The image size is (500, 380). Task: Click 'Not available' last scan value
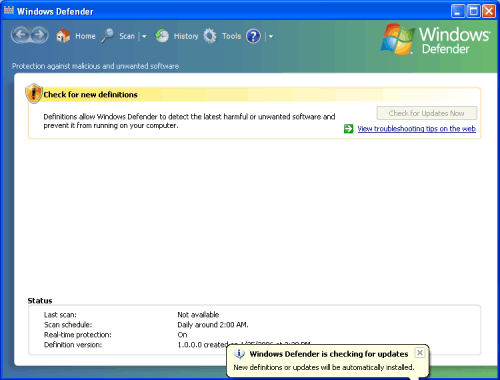tap(198, 315)
